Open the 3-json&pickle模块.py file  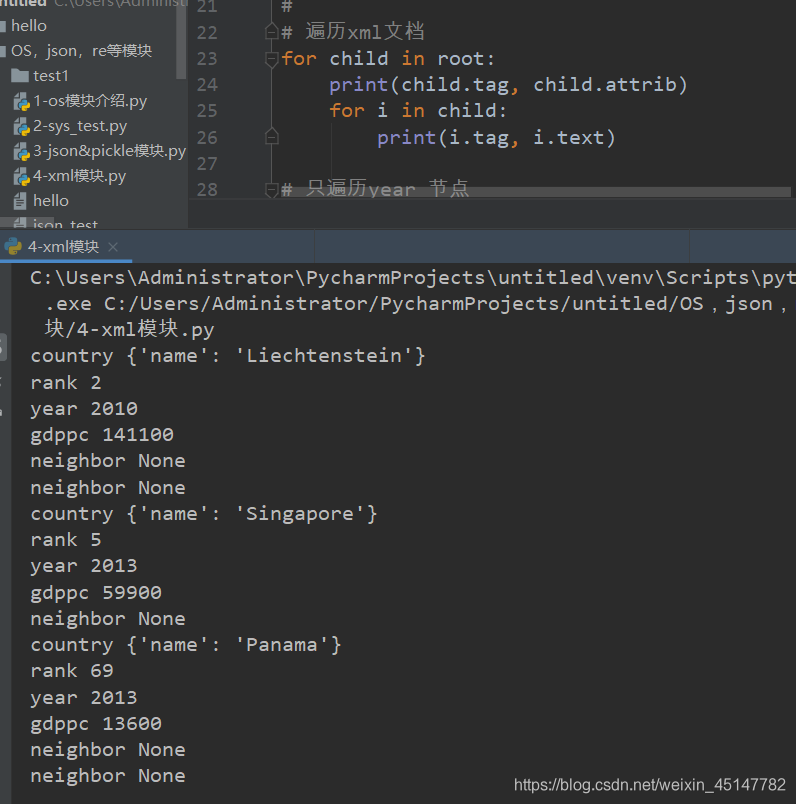coord(109,151)
